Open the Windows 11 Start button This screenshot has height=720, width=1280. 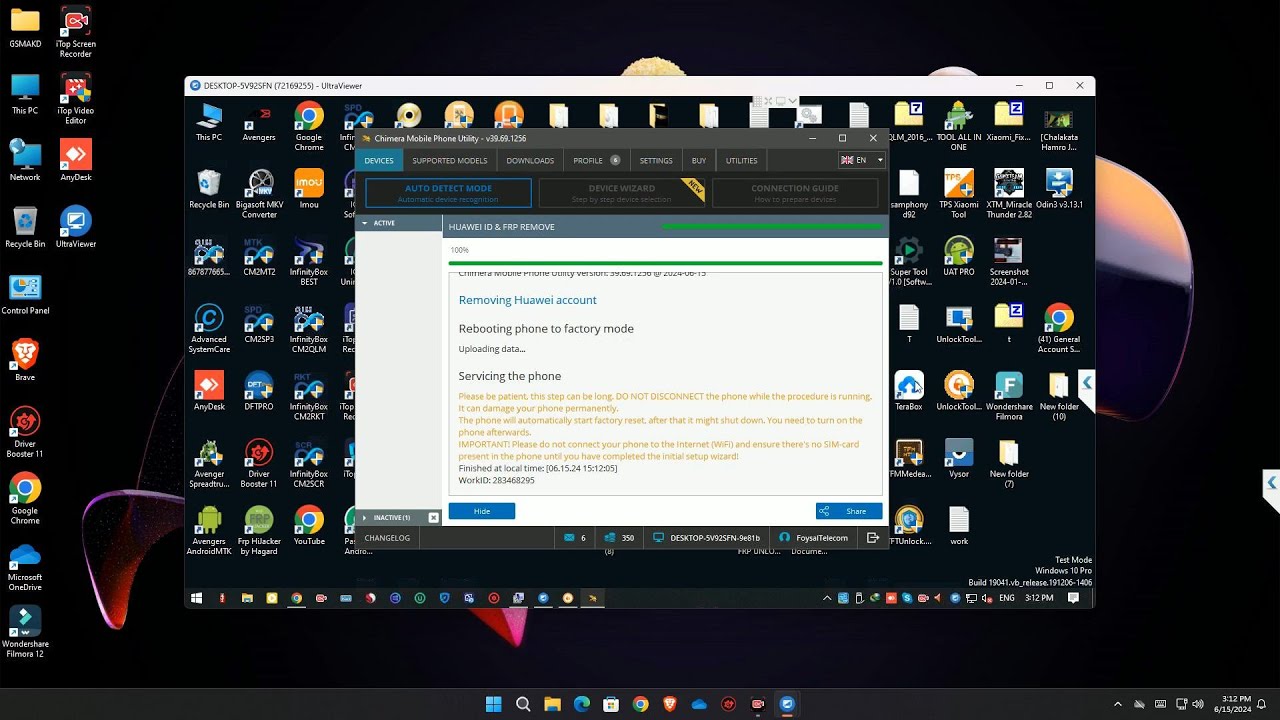[493, 704]
